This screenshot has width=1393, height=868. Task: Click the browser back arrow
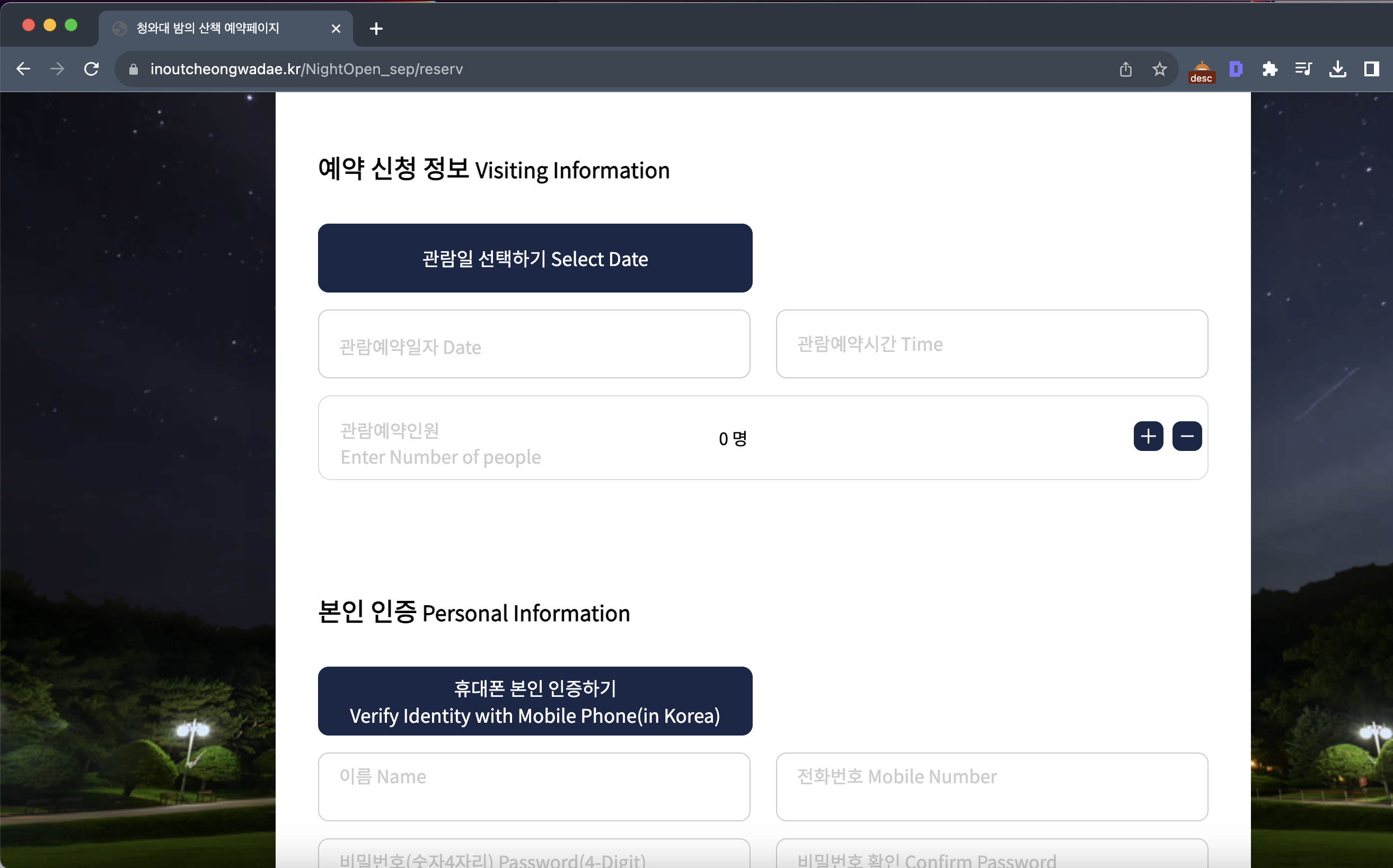coord(23,69)
